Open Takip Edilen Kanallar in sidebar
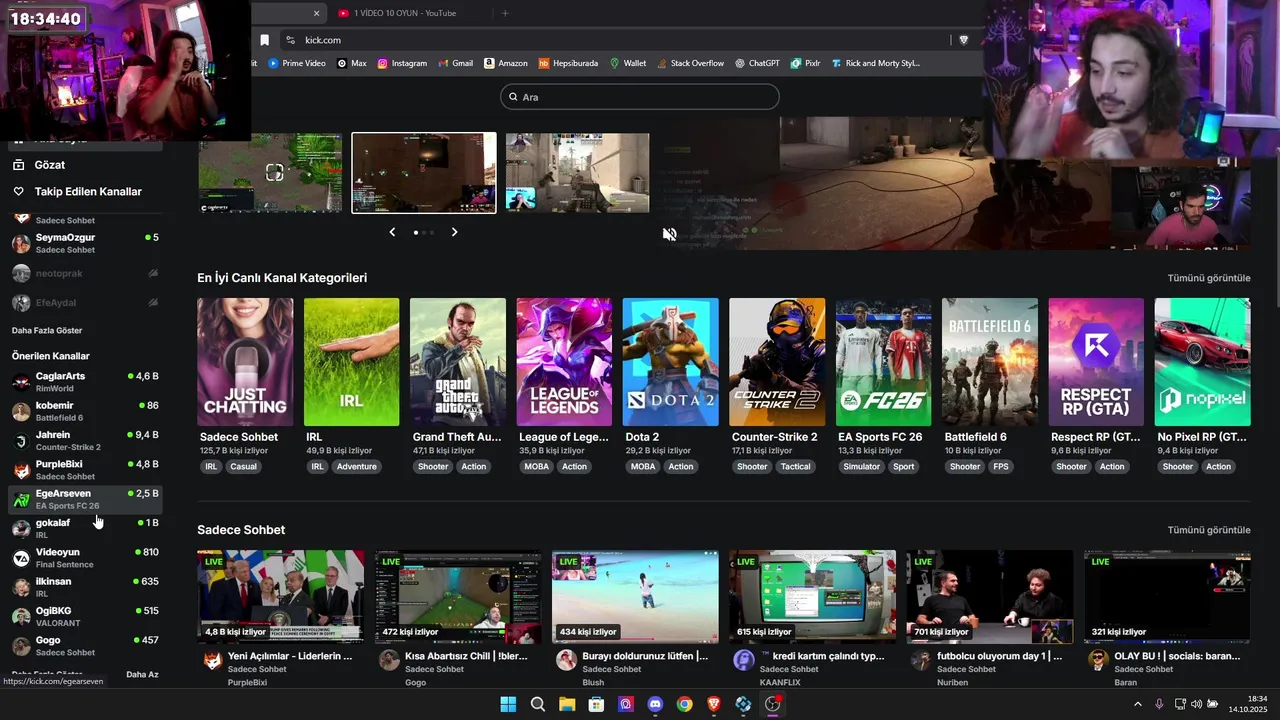 coord(85,191)
